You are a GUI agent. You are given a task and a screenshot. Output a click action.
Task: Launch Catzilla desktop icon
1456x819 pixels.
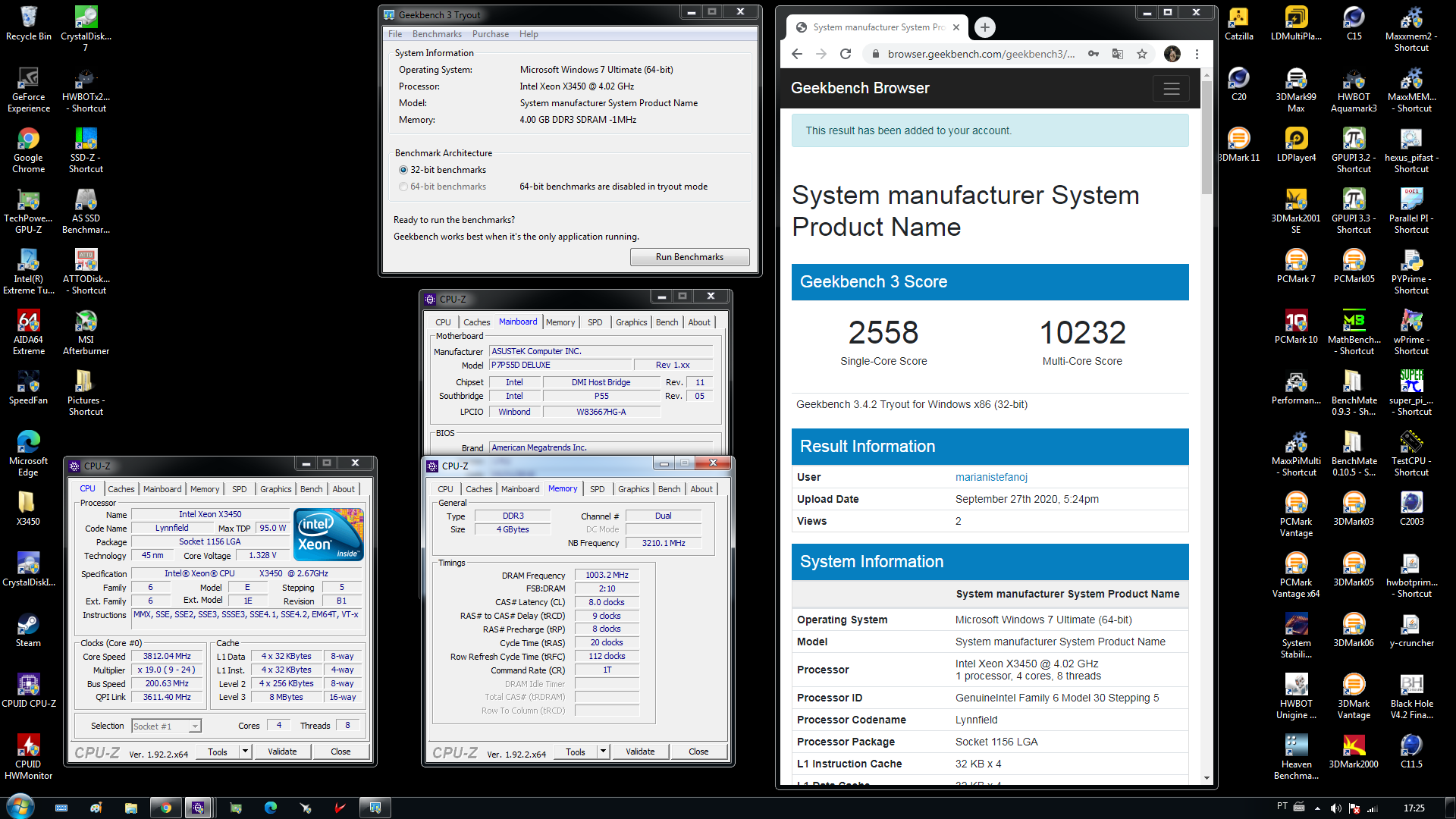(x=1238, y=23)
